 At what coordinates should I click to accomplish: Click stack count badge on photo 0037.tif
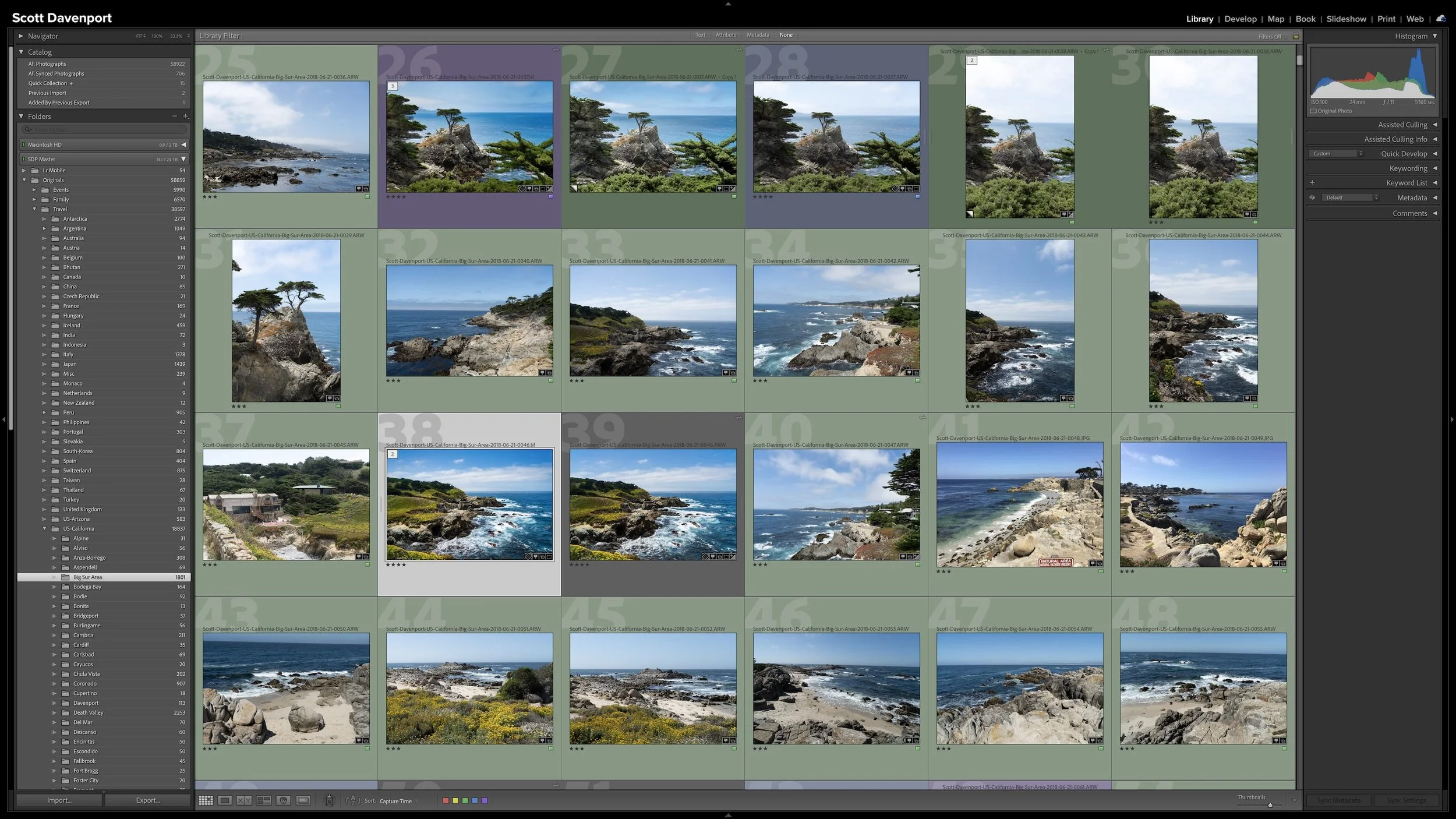click(393, 86)
